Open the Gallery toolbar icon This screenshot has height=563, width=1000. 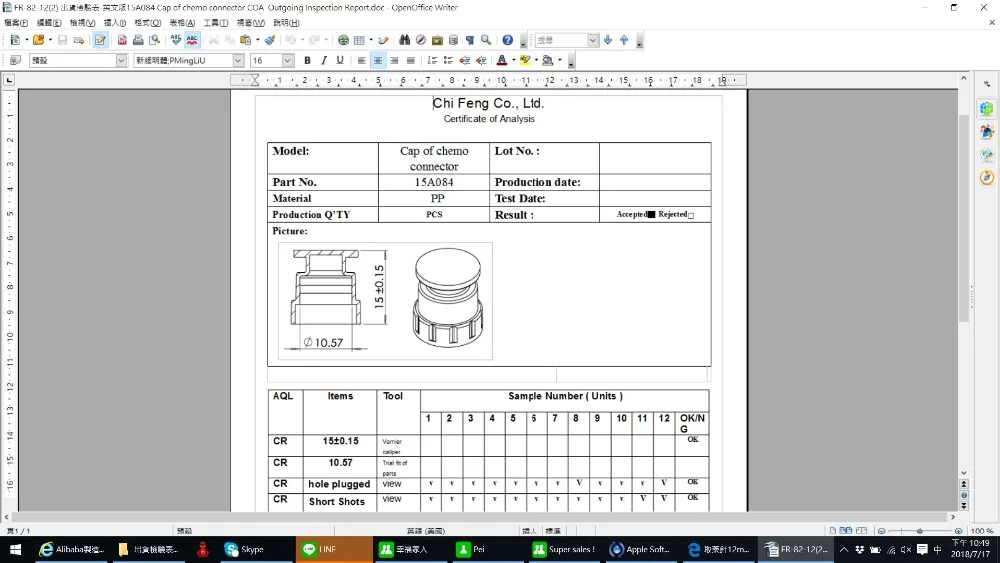click(x=437, y=40)
